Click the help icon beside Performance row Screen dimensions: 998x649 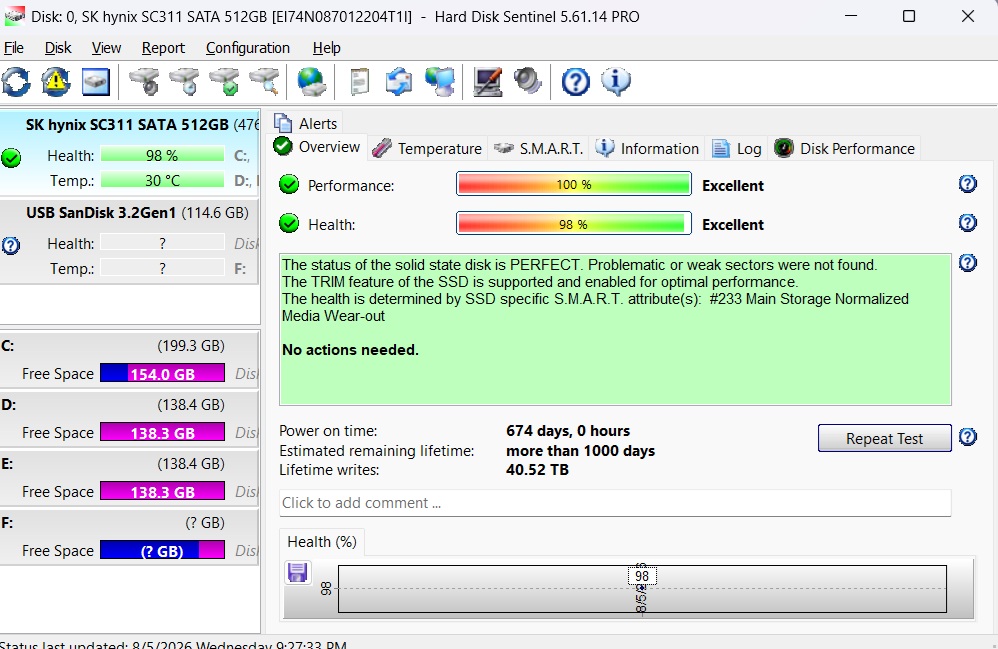[x=967, y=184]
